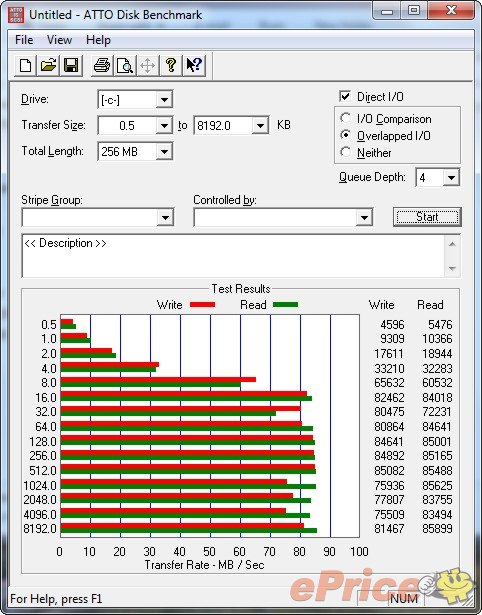Viewport: 482px width, 615px height.
Task: Click the red write bar for 8192.0
Action: (x=182, y=526)
